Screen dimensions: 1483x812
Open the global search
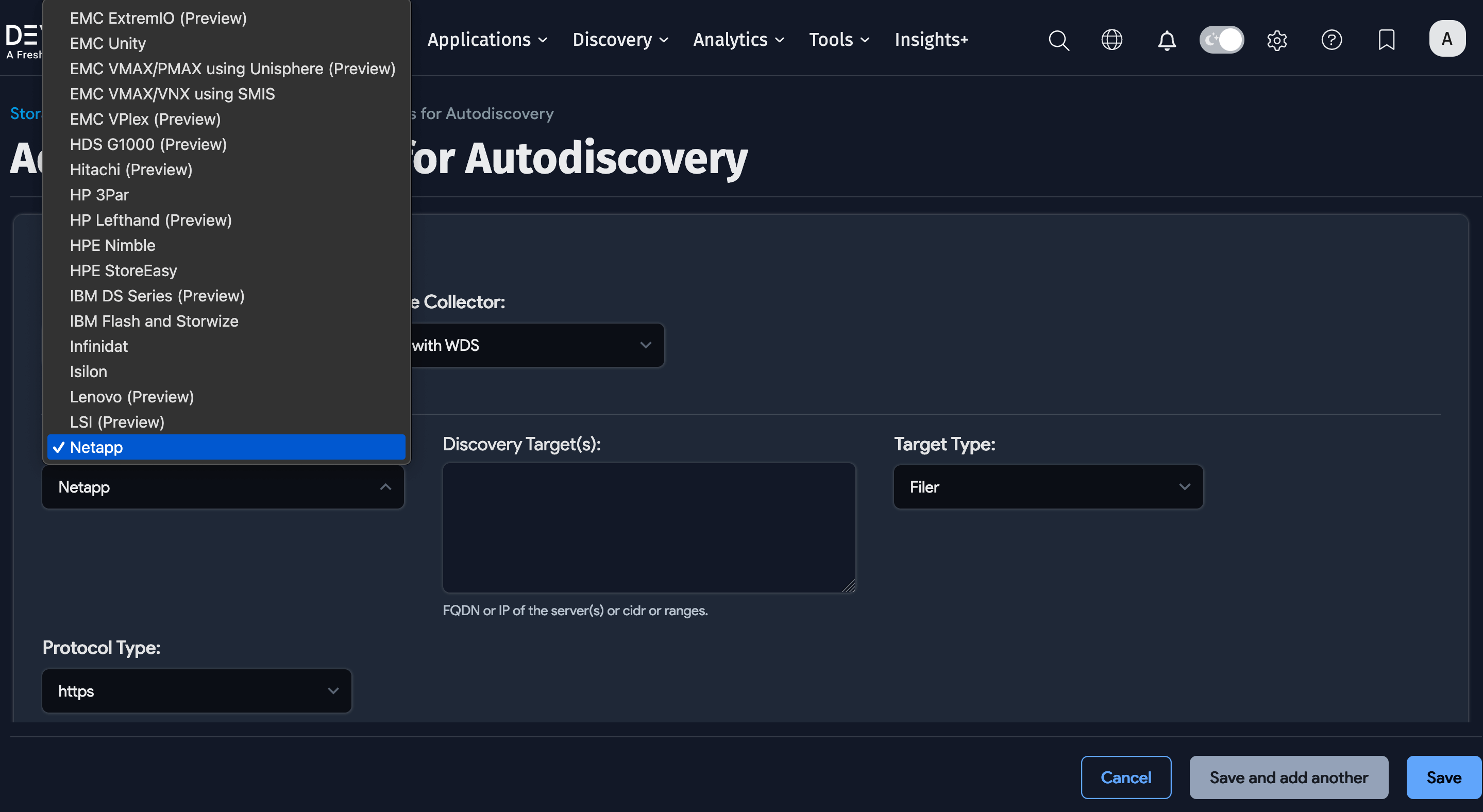tap(1059, 40)
